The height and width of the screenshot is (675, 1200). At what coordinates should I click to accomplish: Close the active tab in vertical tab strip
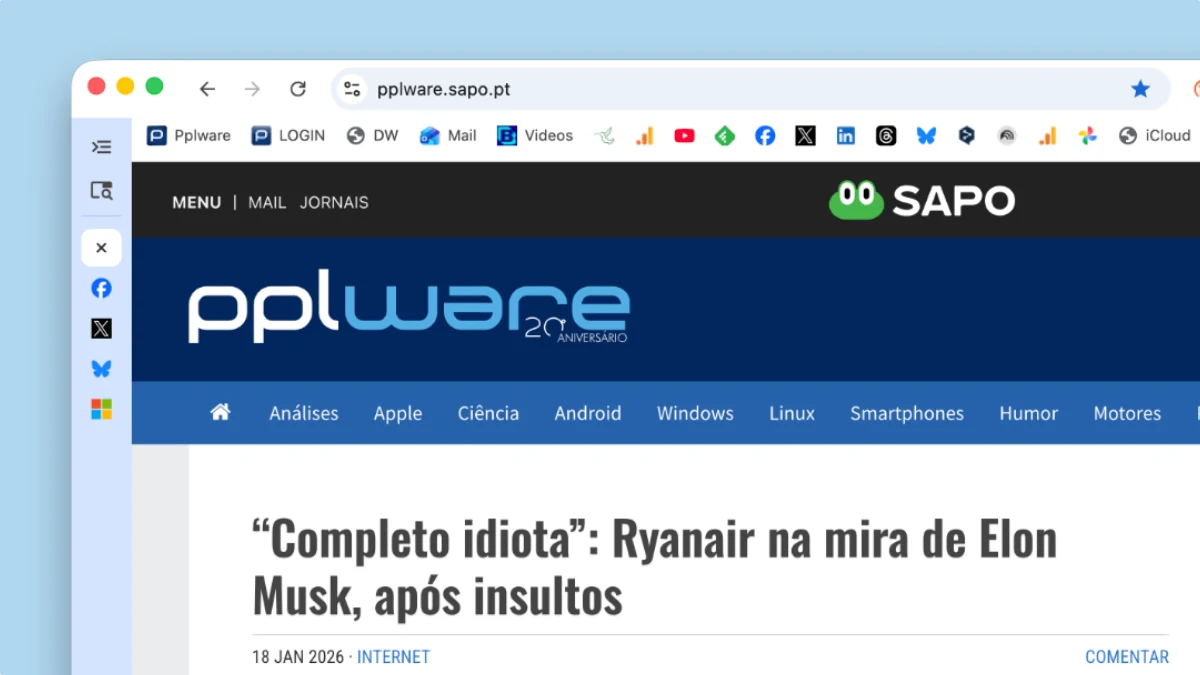[x=101, y=248]
